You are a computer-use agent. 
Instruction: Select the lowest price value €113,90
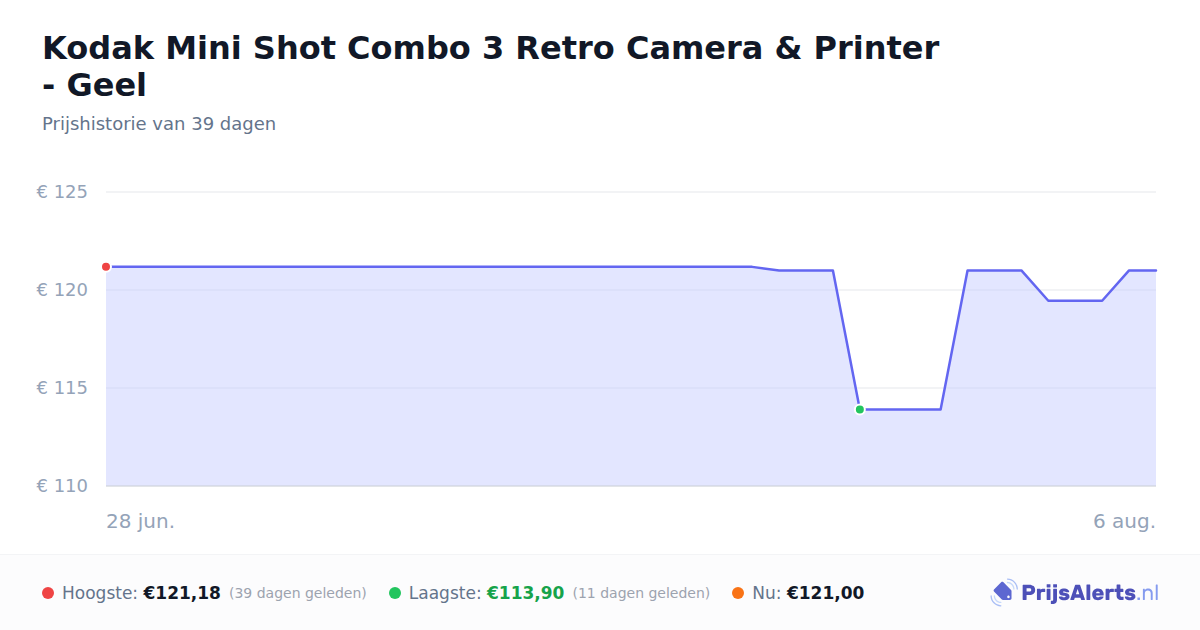click(525, 593)
